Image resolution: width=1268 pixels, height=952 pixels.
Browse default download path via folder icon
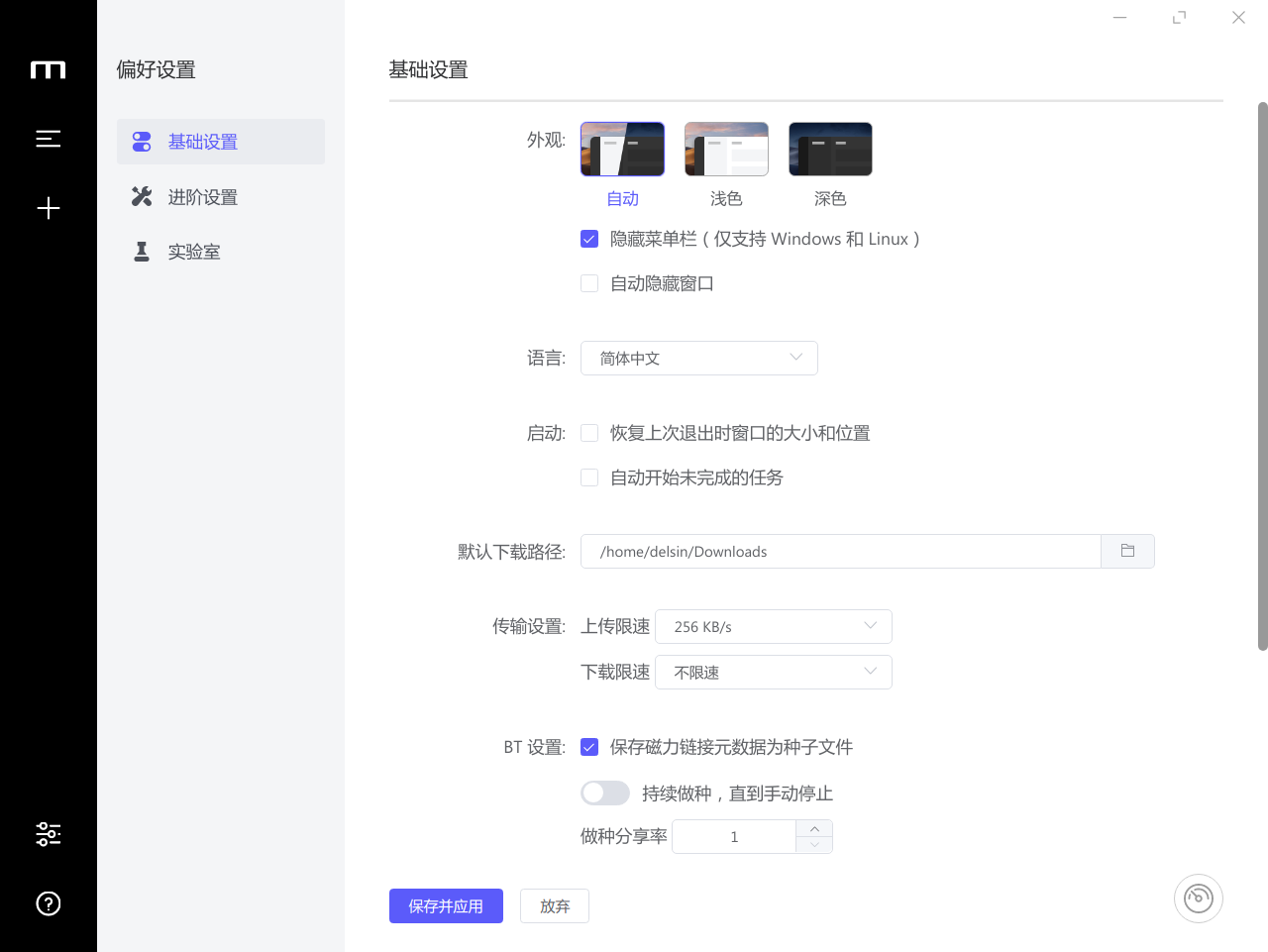[x=1127, y=551]
